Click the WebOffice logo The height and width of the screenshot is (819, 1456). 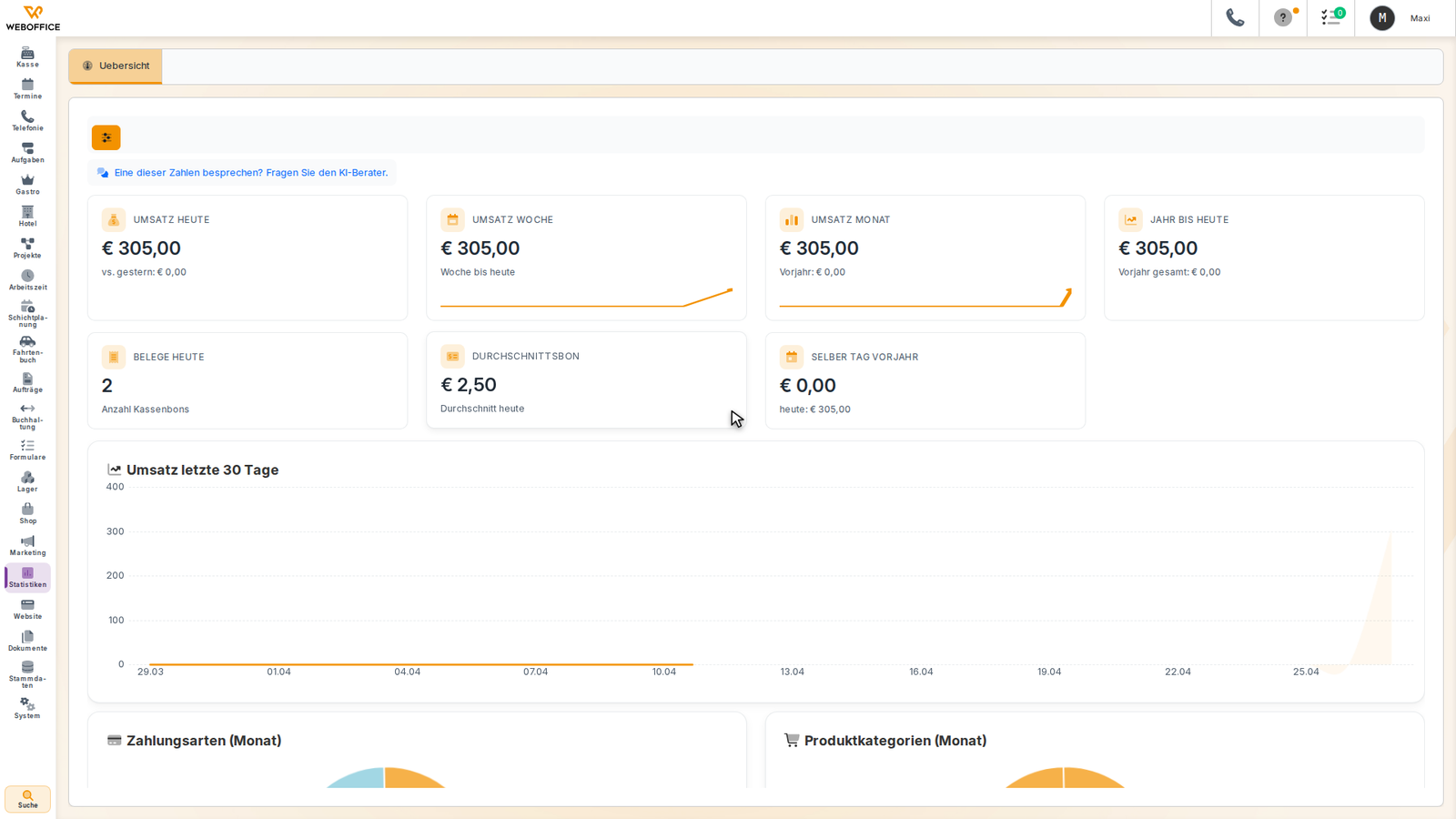33,18
